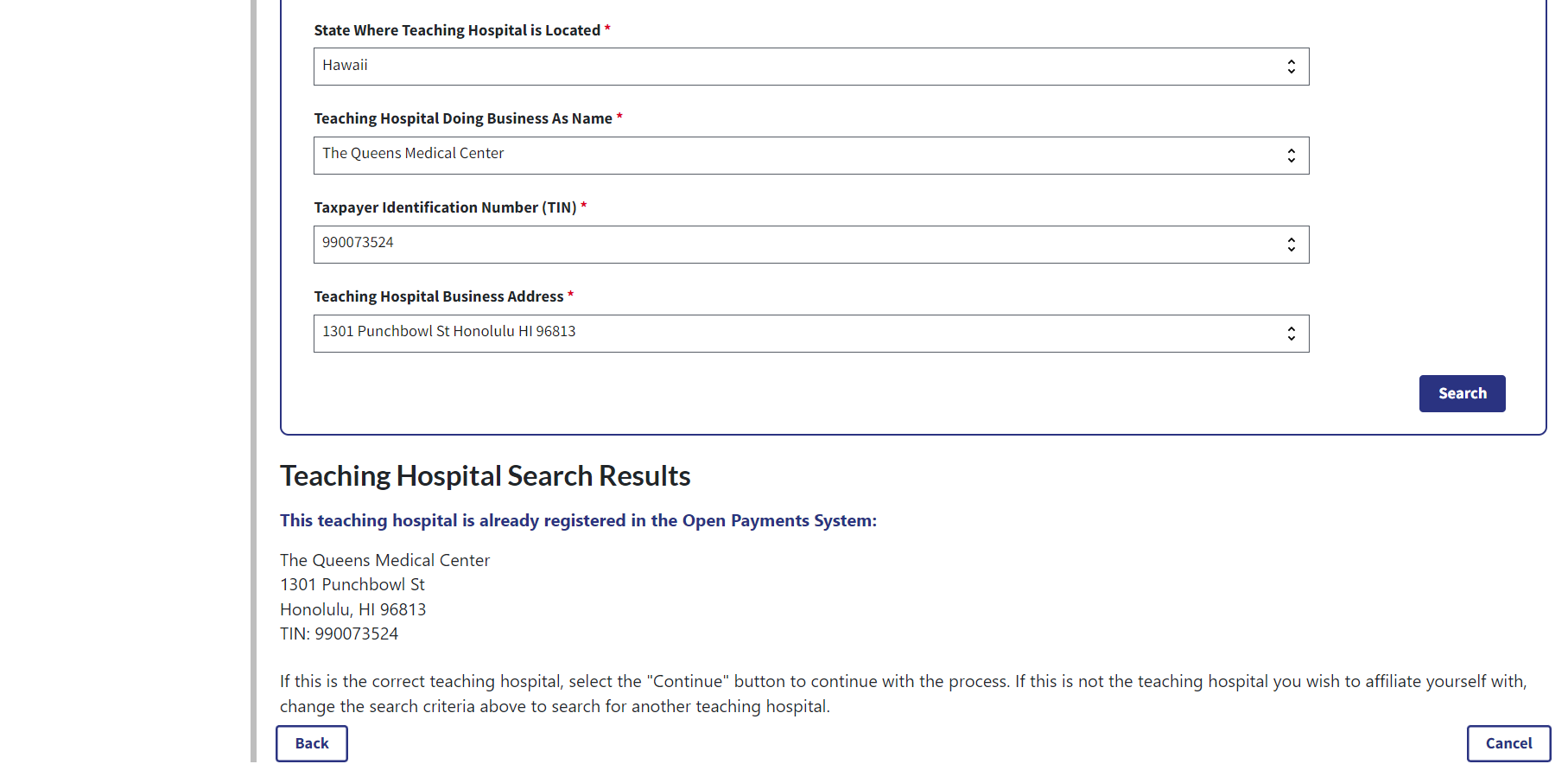Click the Teaching Hospital Business Address label
1568x764 pixels.
click(x=439, y=296)
